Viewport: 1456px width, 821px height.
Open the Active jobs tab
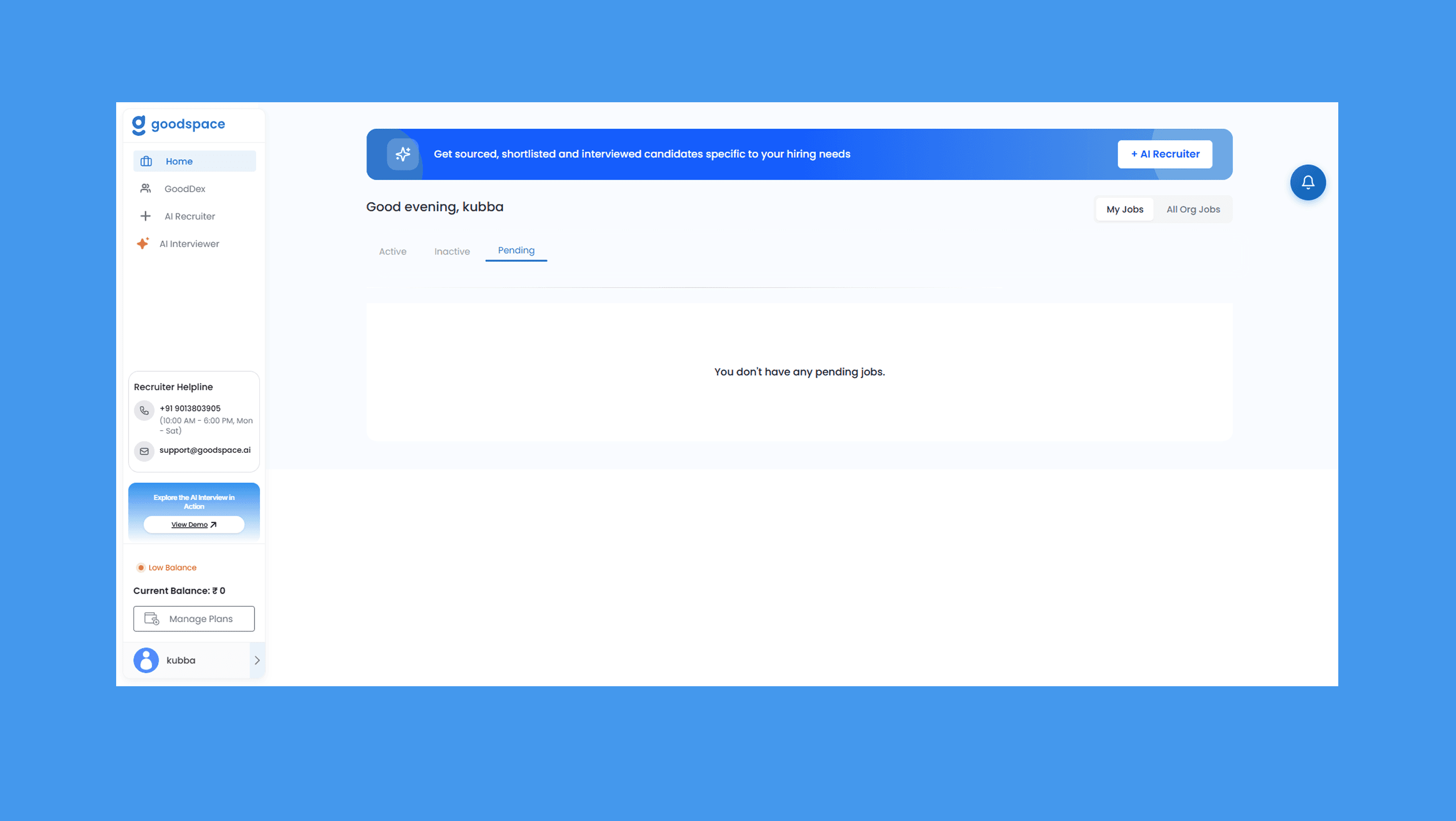click(392, 251)
